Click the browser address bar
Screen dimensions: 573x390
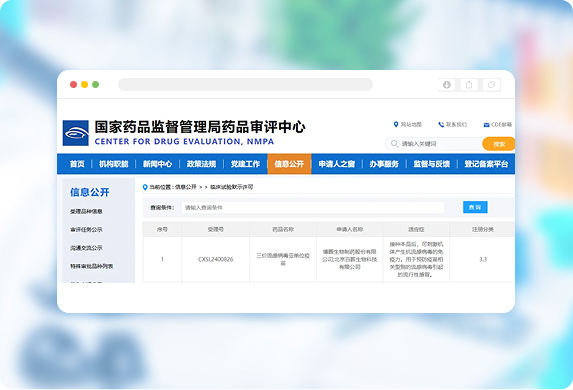pos(245,84)
